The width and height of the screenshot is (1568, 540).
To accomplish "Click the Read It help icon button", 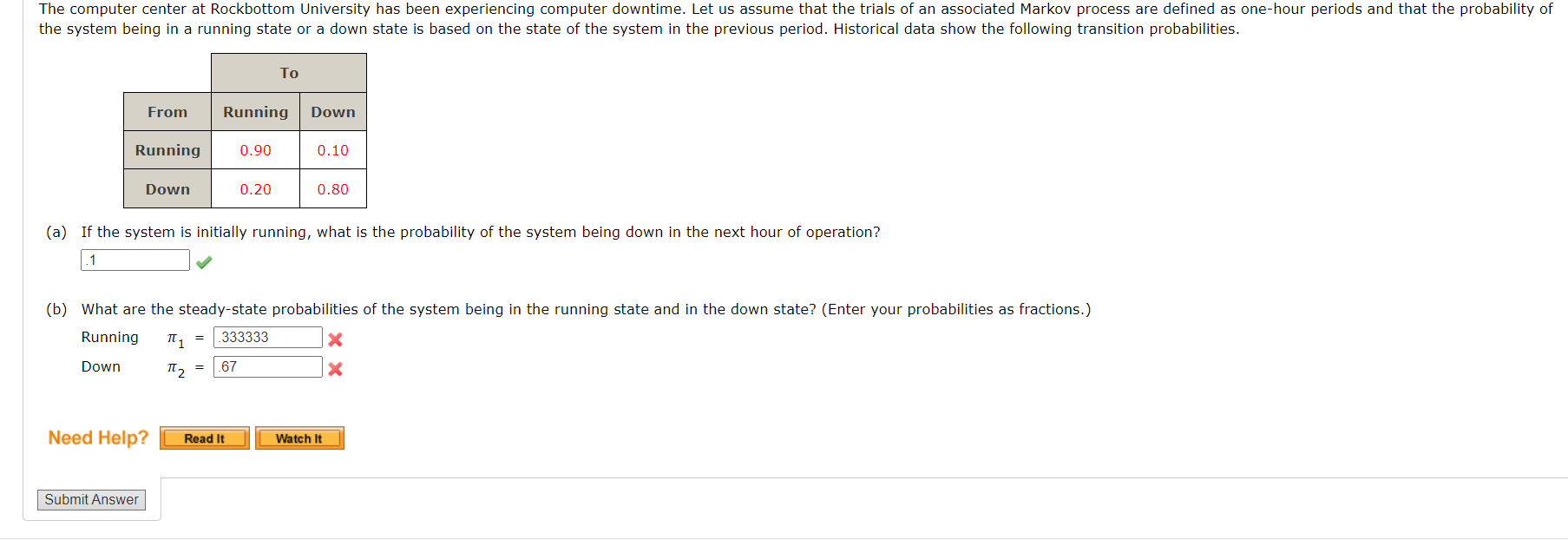I will click(204, 438).
